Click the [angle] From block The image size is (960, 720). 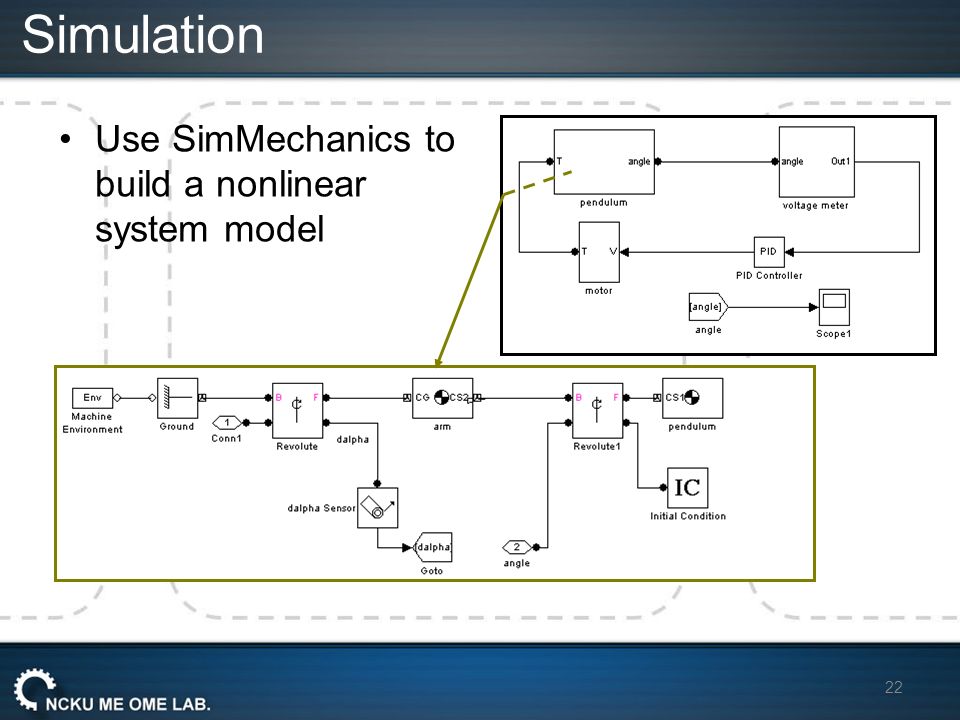(x=708, y=307)
